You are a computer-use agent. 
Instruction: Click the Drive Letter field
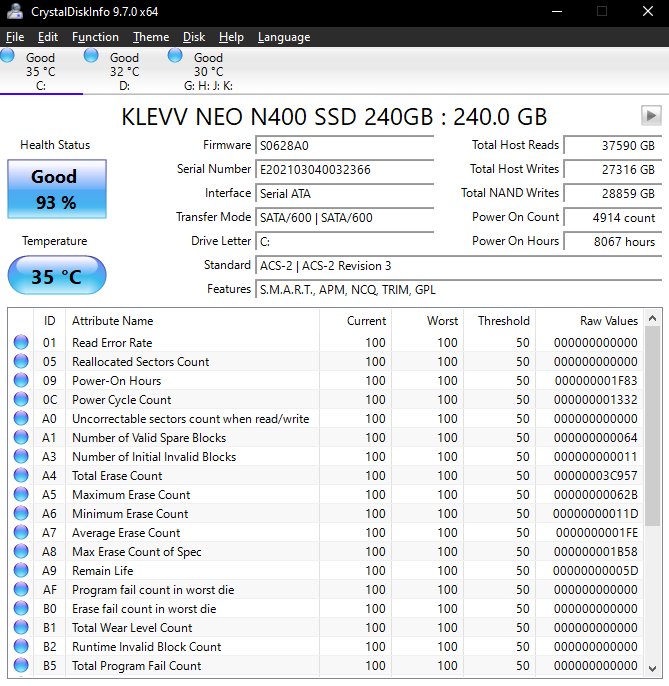click(344, 242)
